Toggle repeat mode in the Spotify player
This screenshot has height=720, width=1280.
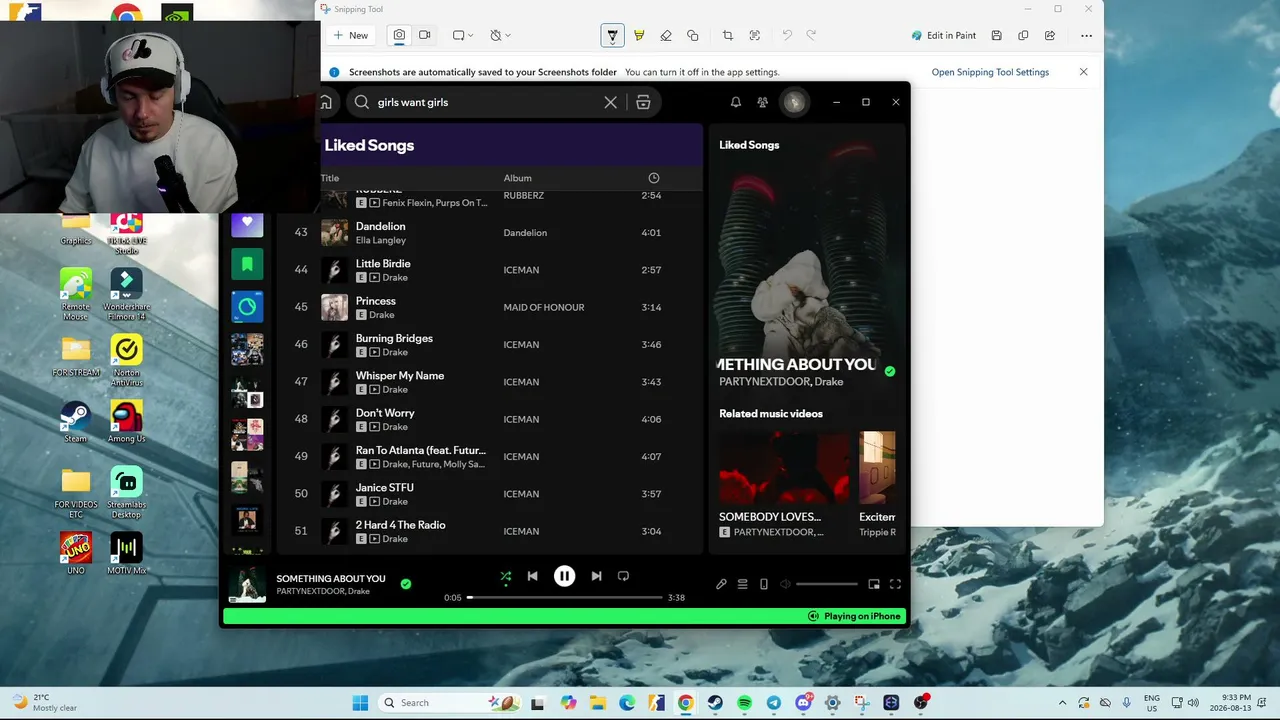[623, 576]
